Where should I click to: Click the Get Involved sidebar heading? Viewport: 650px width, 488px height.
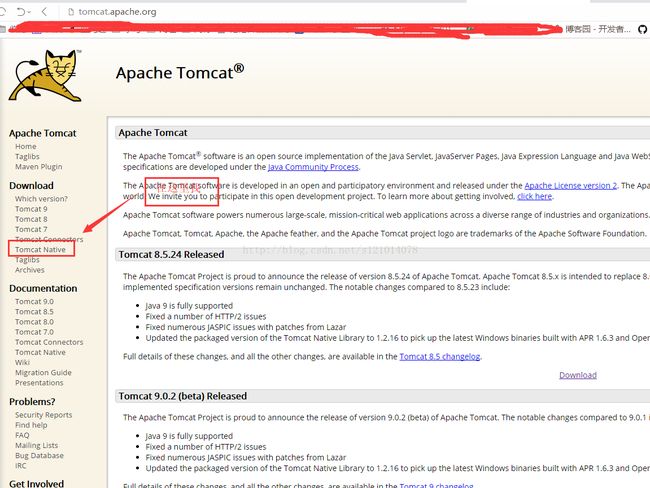36,483
